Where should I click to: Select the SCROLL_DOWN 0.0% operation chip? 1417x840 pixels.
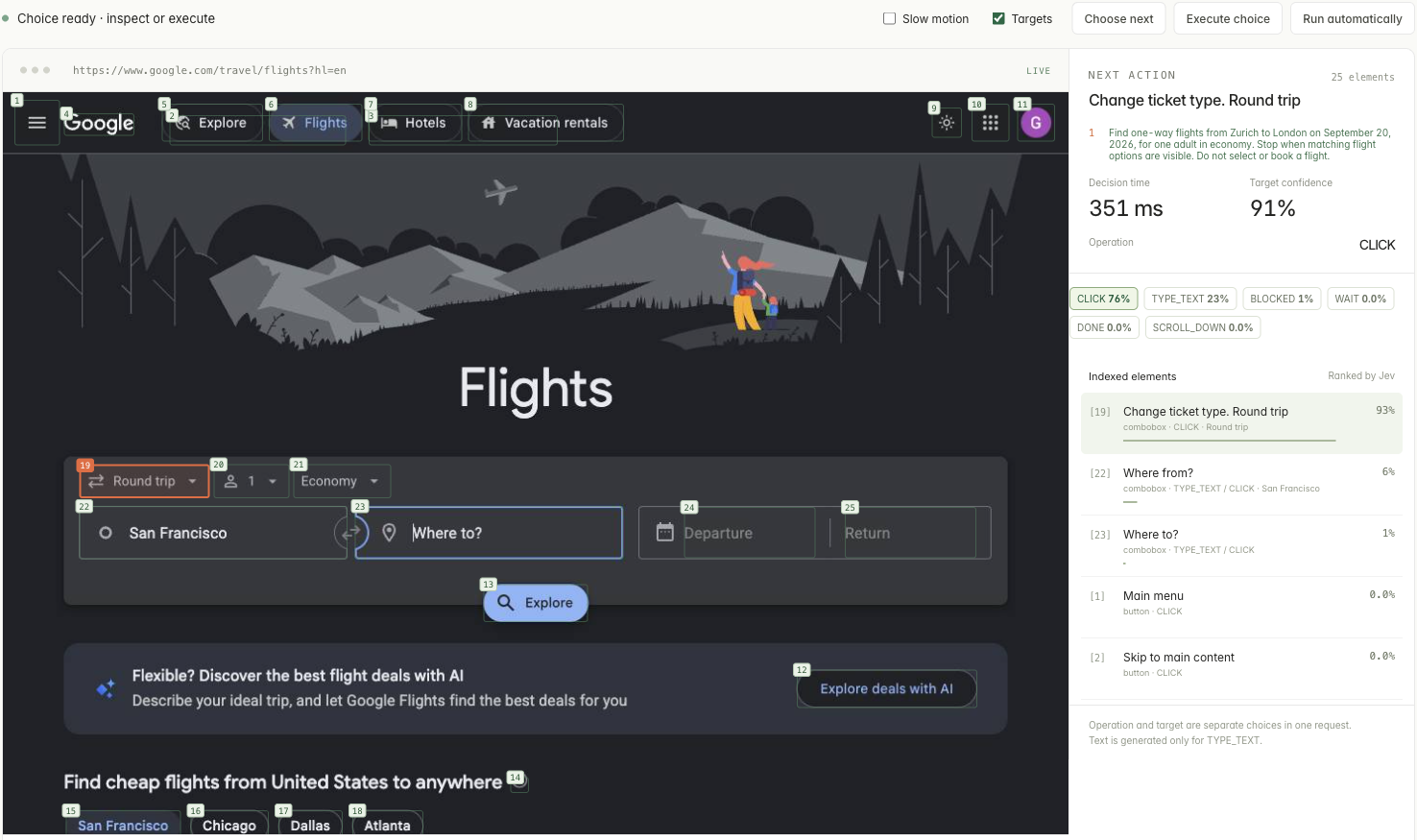pos(1203,327)
